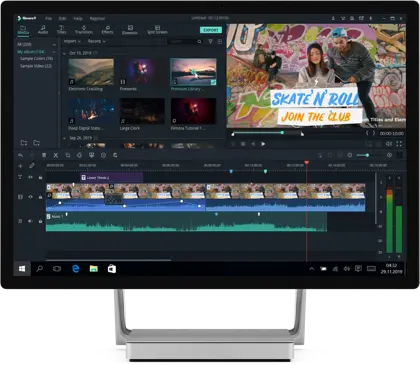Open the File menu
420x365 pixels.
click(48, 18)
